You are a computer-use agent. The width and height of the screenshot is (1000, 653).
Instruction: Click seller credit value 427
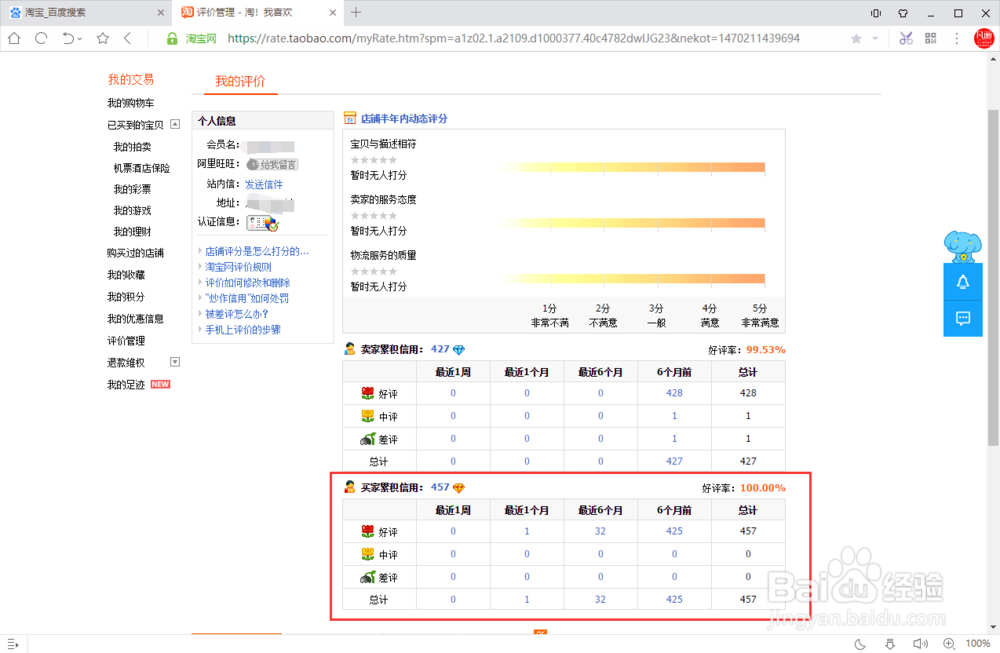439,349
